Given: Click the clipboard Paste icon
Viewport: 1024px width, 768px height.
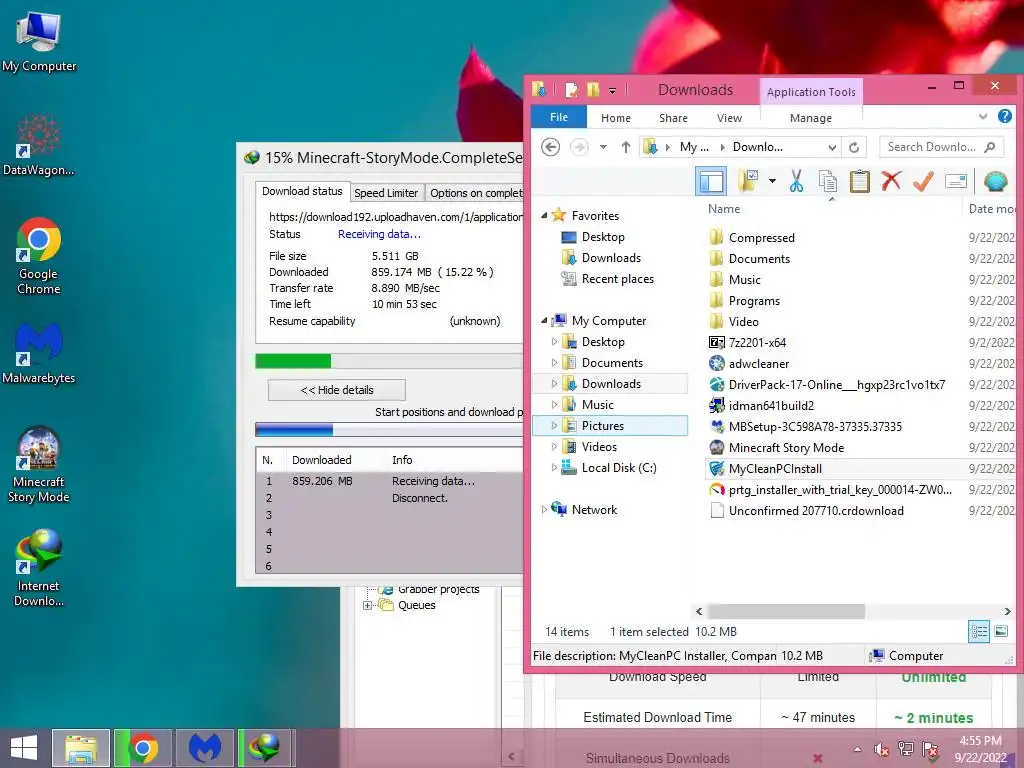Looking at the screenshot, I should (859, 181).
